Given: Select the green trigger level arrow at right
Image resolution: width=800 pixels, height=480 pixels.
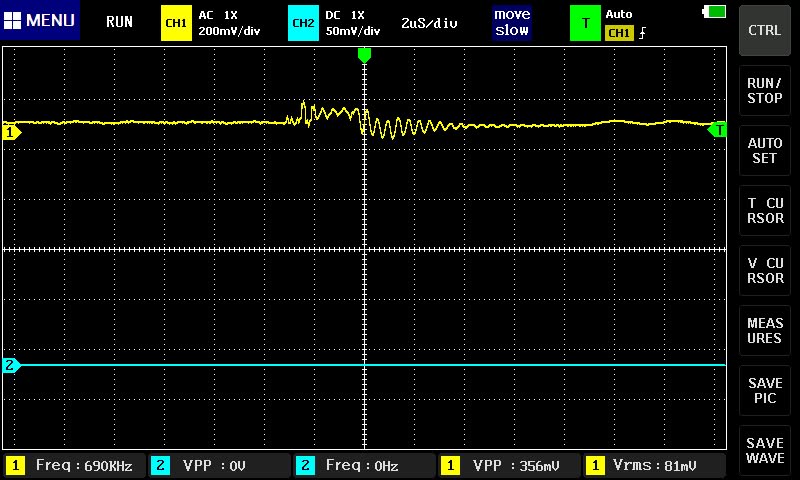Looking at the screenshot, I should pyautogui.click(x=717, y=130).
